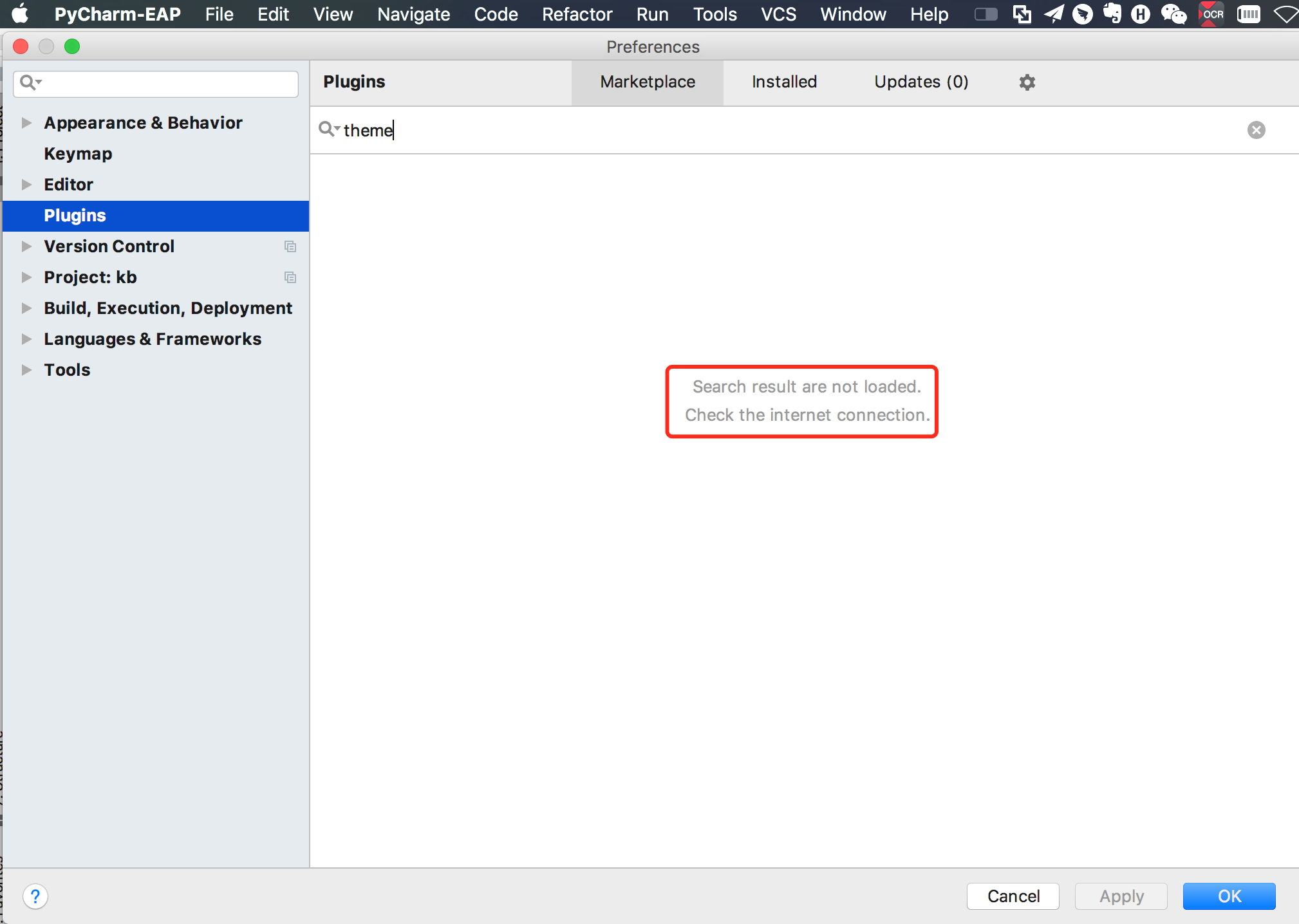Open the search filter dropdown arrow
Viewport: 1299px width, 924px height.
336,130
